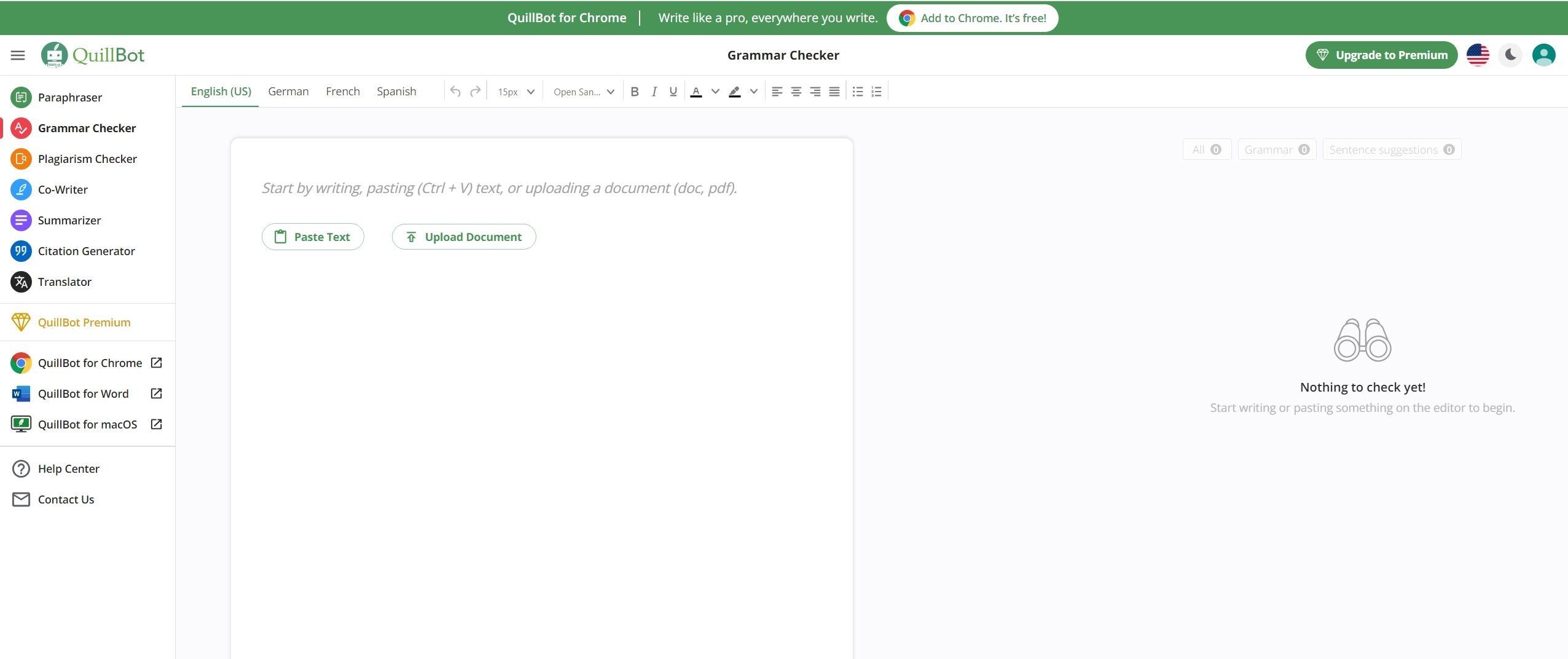Open the Citation Generator
This screenshot has height=659, width=1568.
(x=87, y=251)
